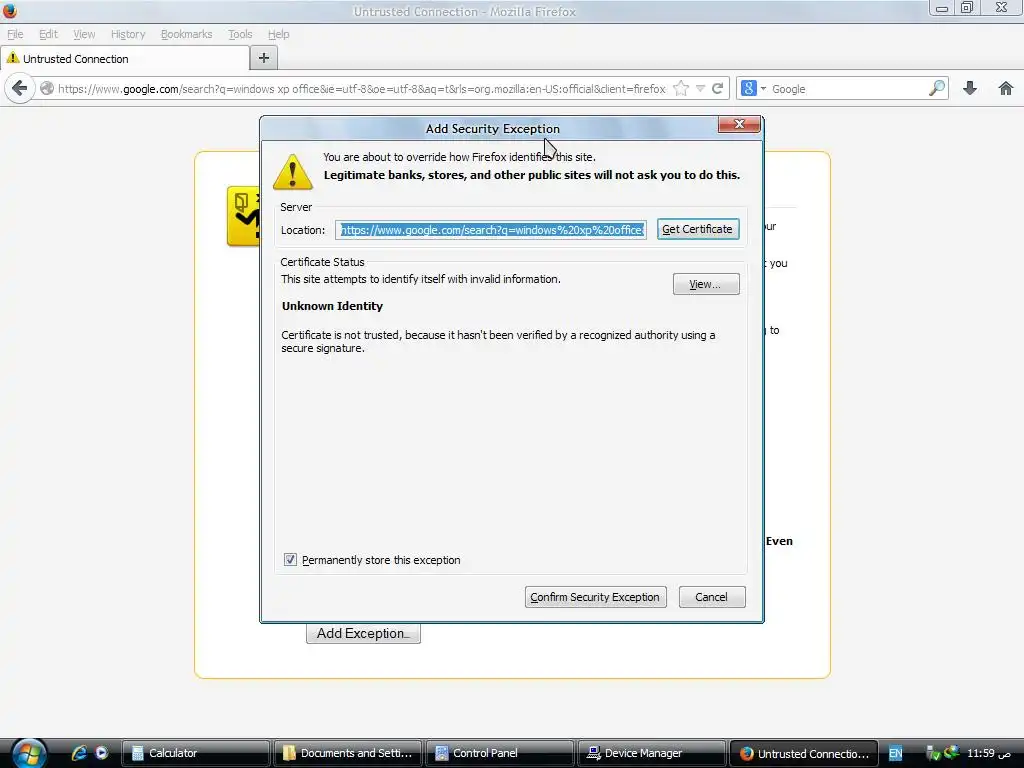Go to the Home page icon

(x=1006, y=88)
